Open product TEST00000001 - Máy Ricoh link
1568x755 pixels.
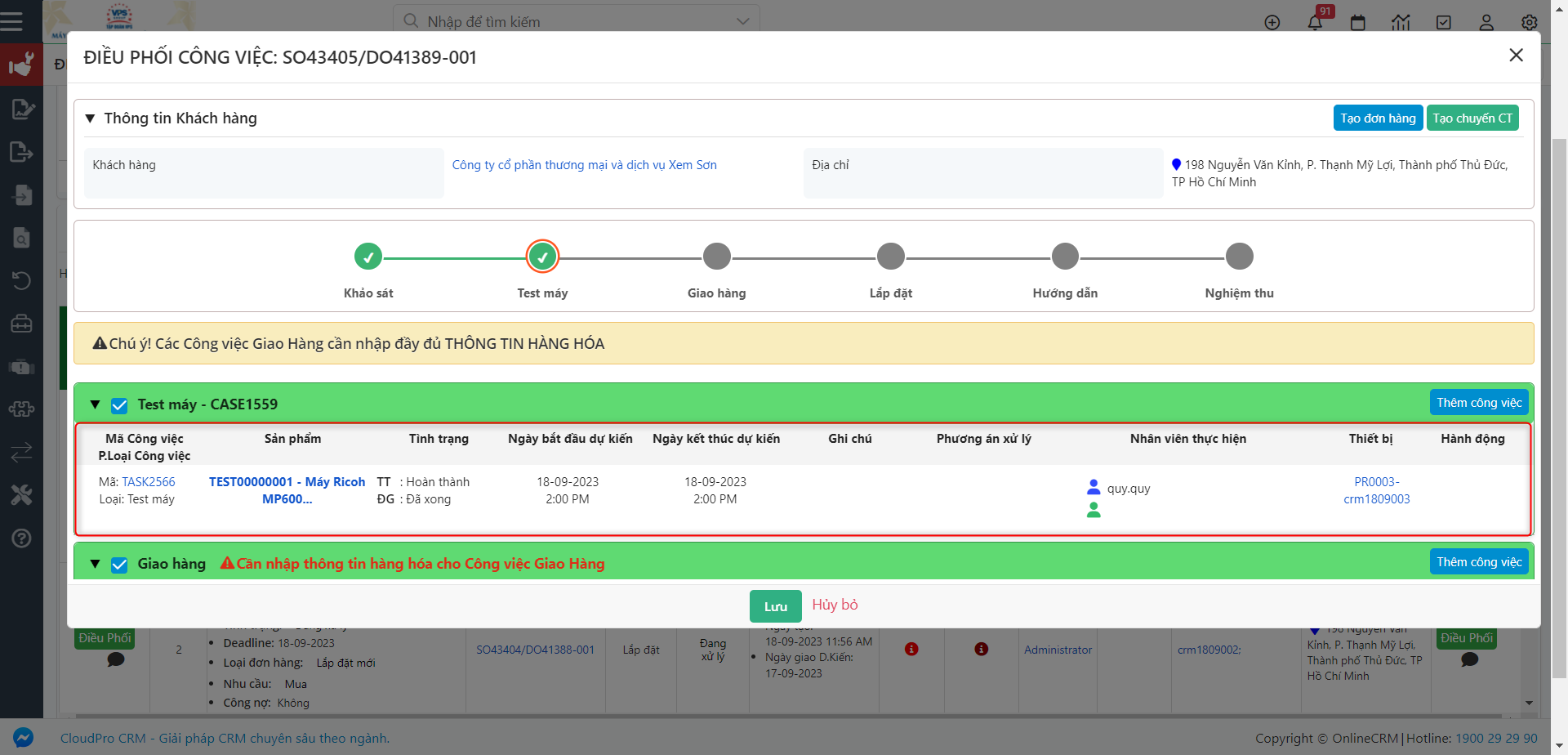[x=287, y=490]
